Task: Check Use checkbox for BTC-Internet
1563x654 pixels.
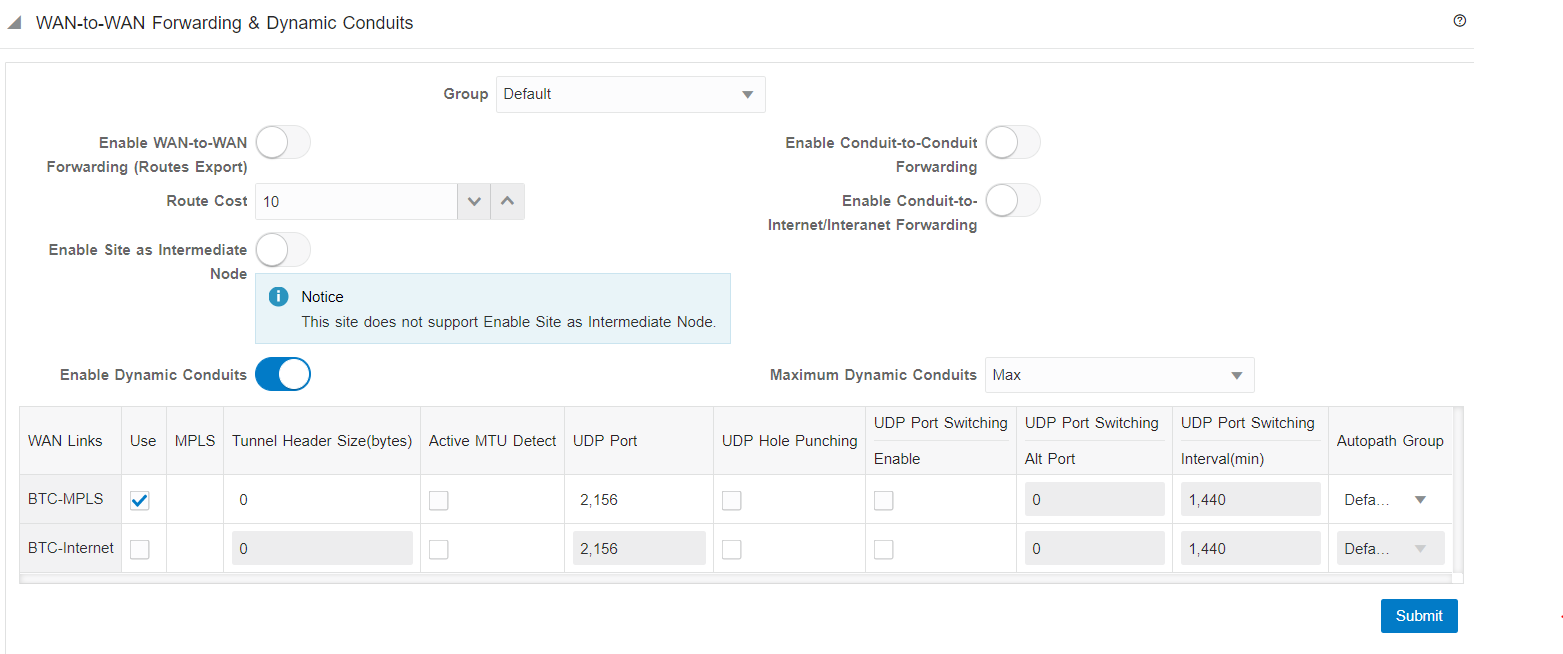Action: [140, 549]
